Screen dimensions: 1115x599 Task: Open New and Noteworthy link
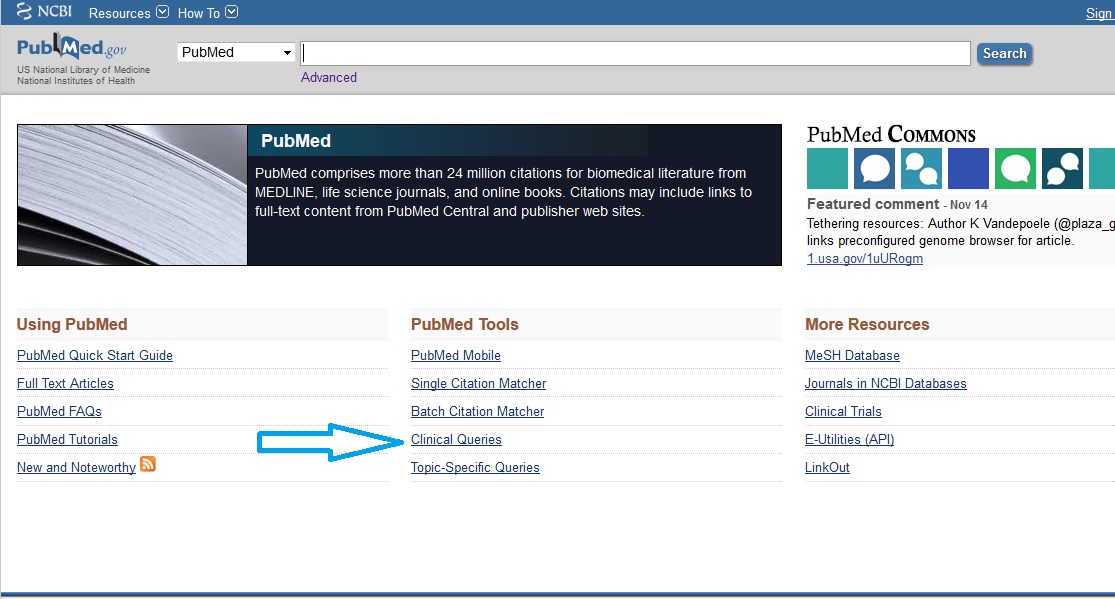(76, 467)
